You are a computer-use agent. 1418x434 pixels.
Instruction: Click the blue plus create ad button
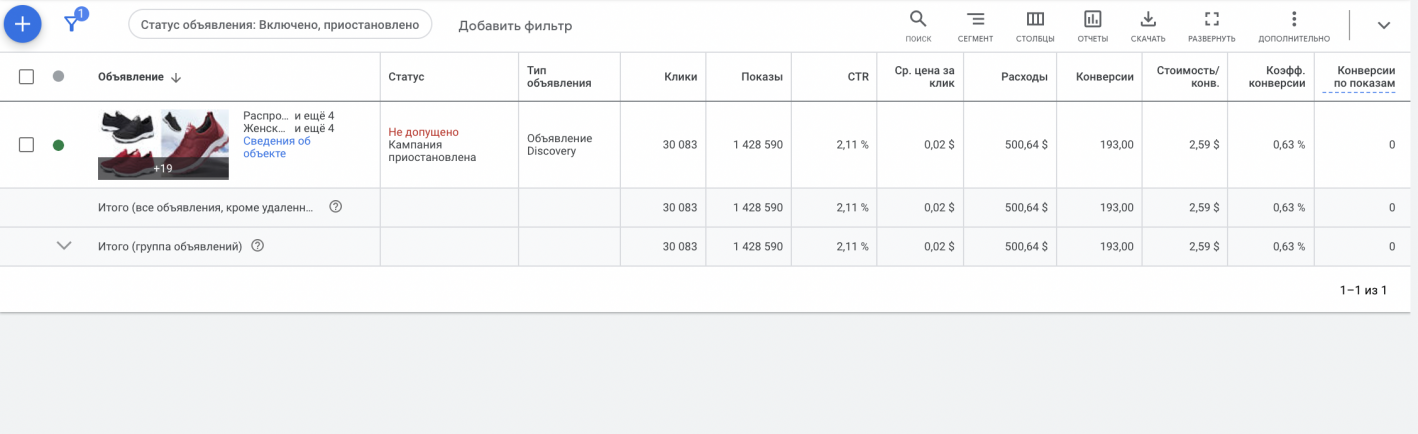[x=23, y=23]
